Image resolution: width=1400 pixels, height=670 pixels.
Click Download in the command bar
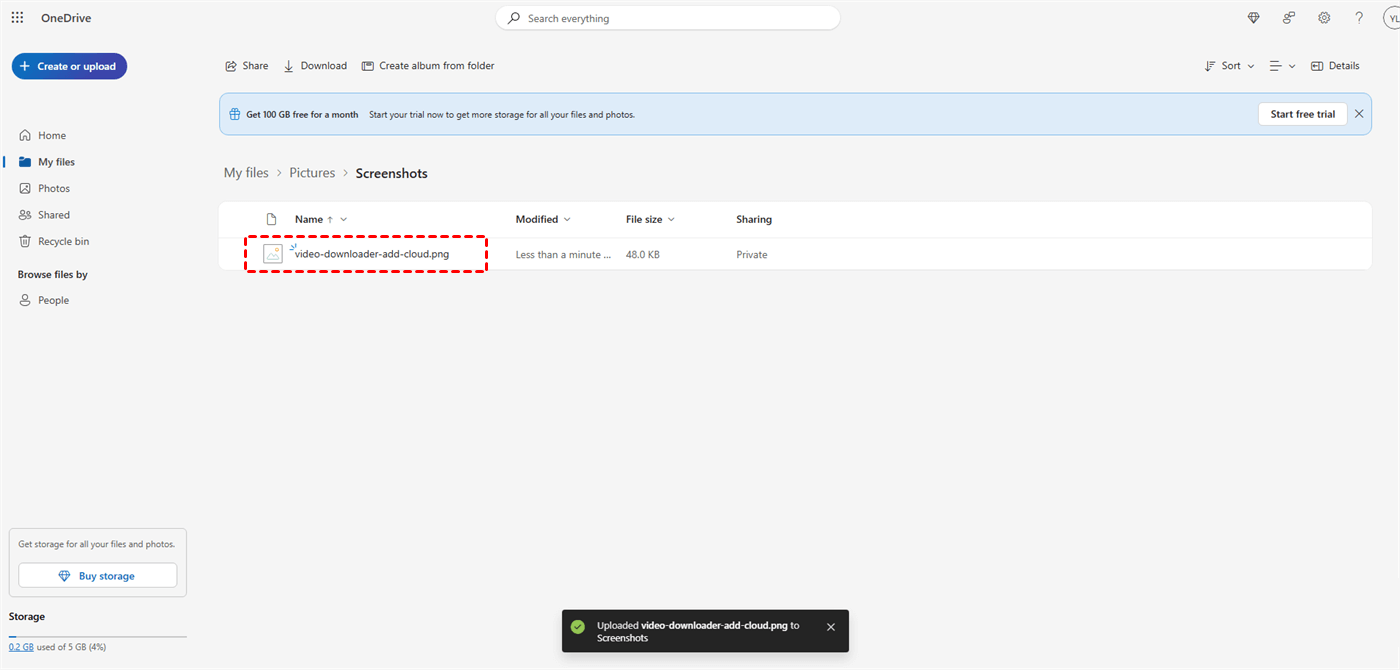click(315, 66)
